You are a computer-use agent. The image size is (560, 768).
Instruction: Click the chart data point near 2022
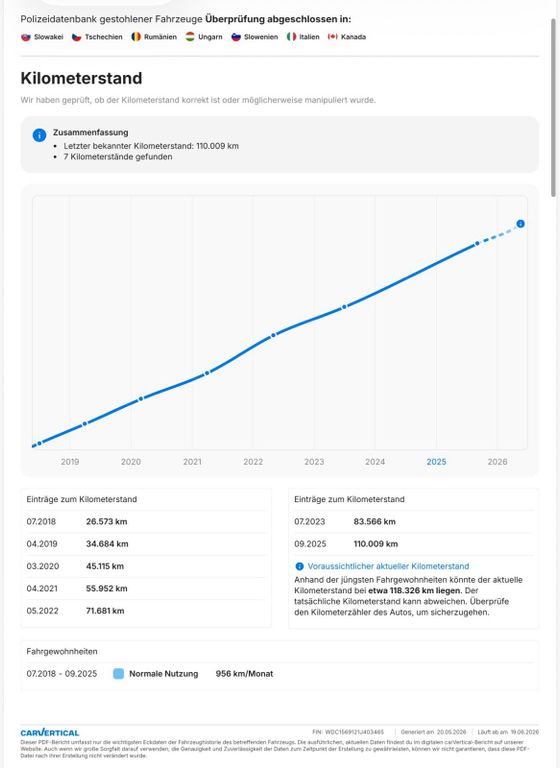[x=274, y=335]
